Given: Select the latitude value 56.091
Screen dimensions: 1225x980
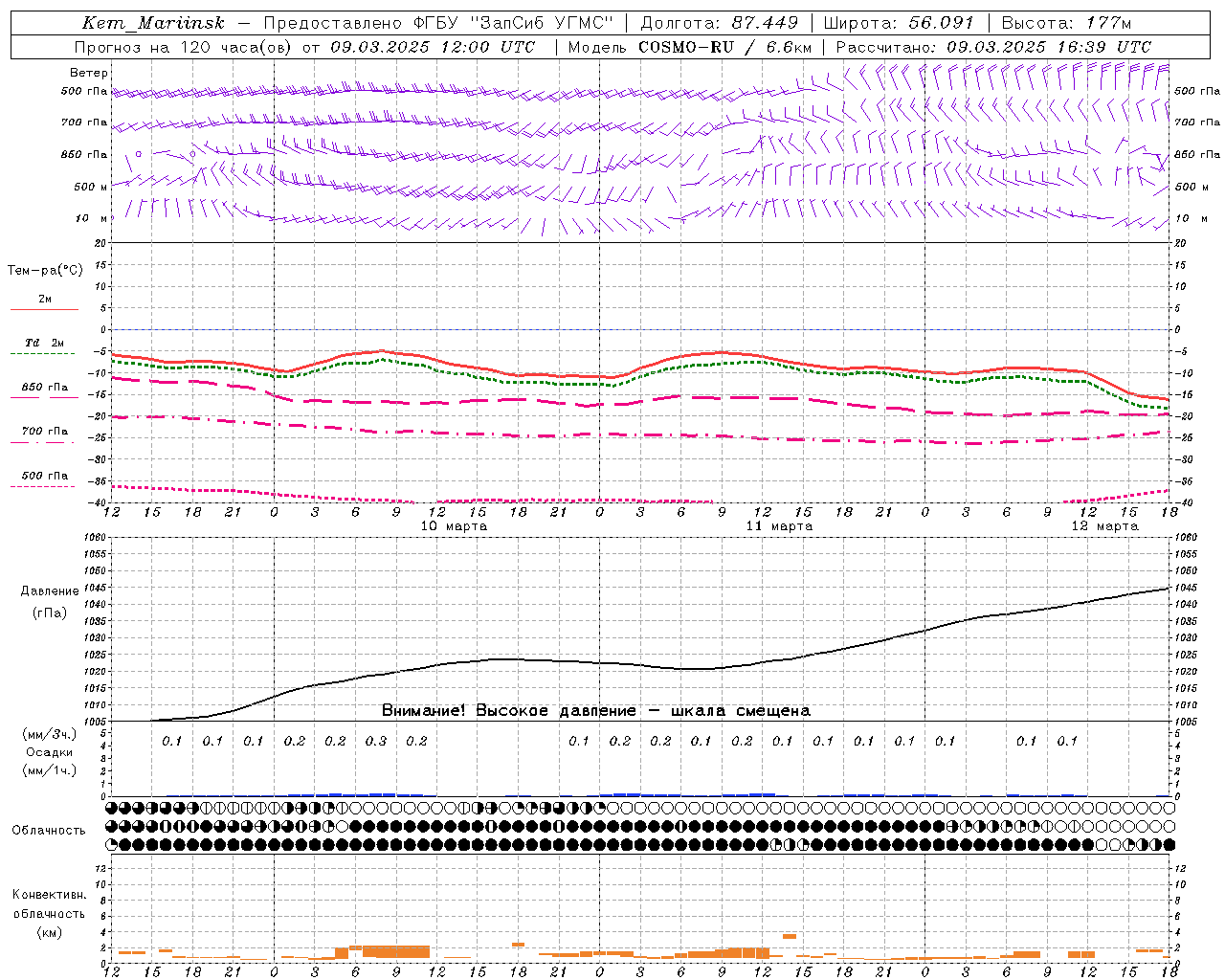Looking at the screenshot, I should pos(941,23).
